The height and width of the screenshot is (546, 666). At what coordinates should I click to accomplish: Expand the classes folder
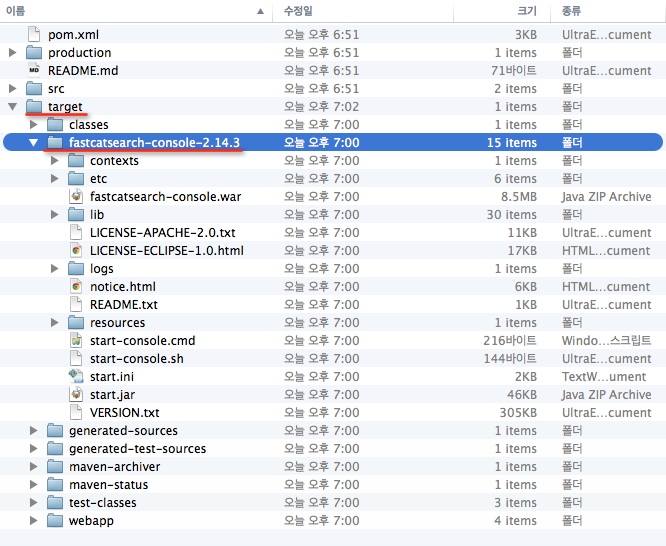pos(34,124)
